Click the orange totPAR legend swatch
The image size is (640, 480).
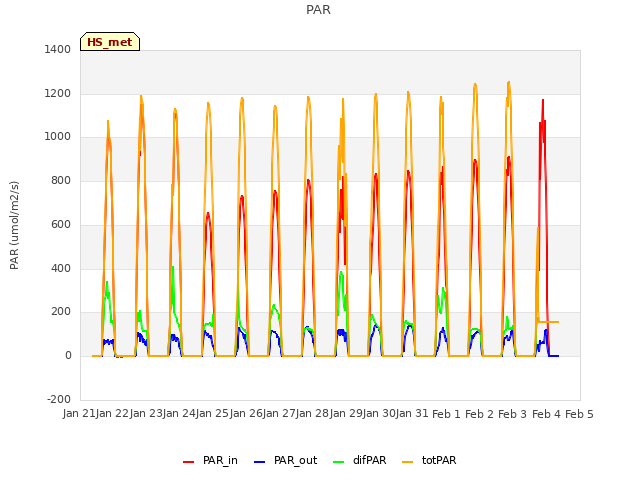point(408,462)
